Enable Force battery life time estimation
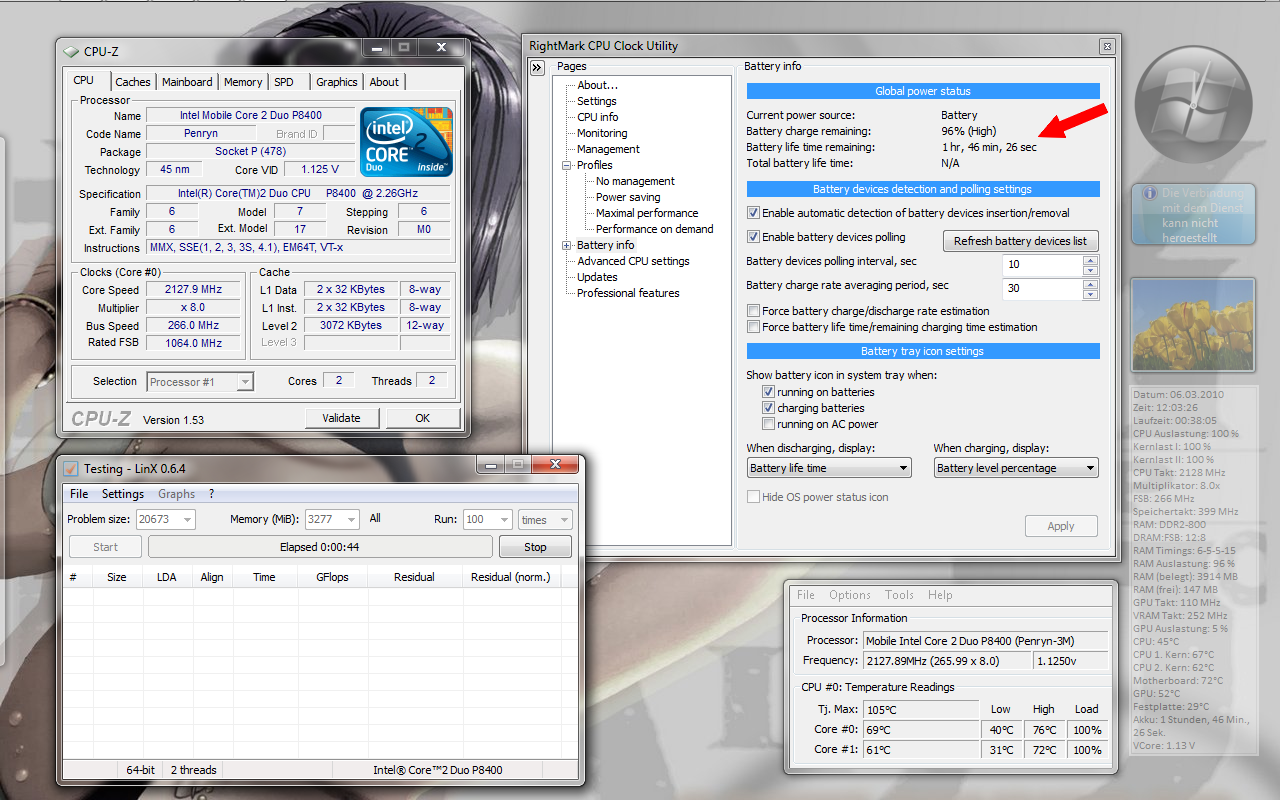1280x800 pixels. click(753, 327)
